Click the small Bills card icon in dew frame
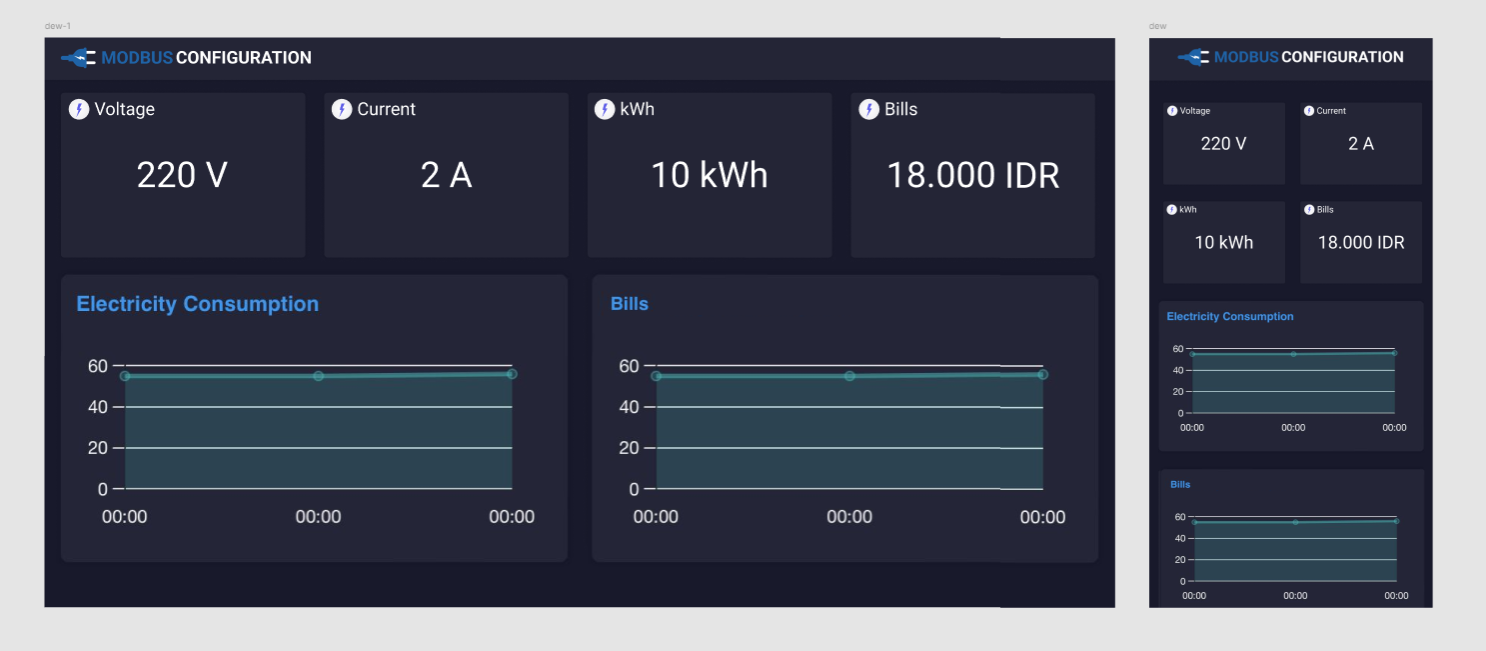This screenshot has height=651, width=1486. (1309, 210)
